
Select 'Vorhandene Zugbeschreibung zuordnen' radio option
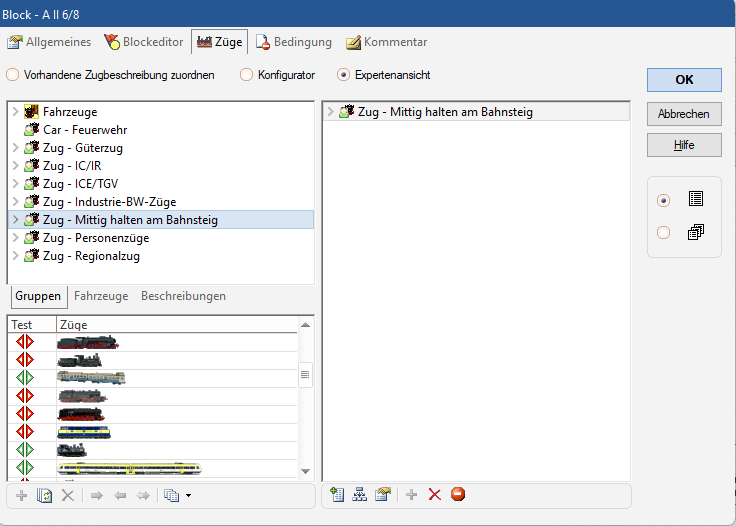(x=13, y=75)
